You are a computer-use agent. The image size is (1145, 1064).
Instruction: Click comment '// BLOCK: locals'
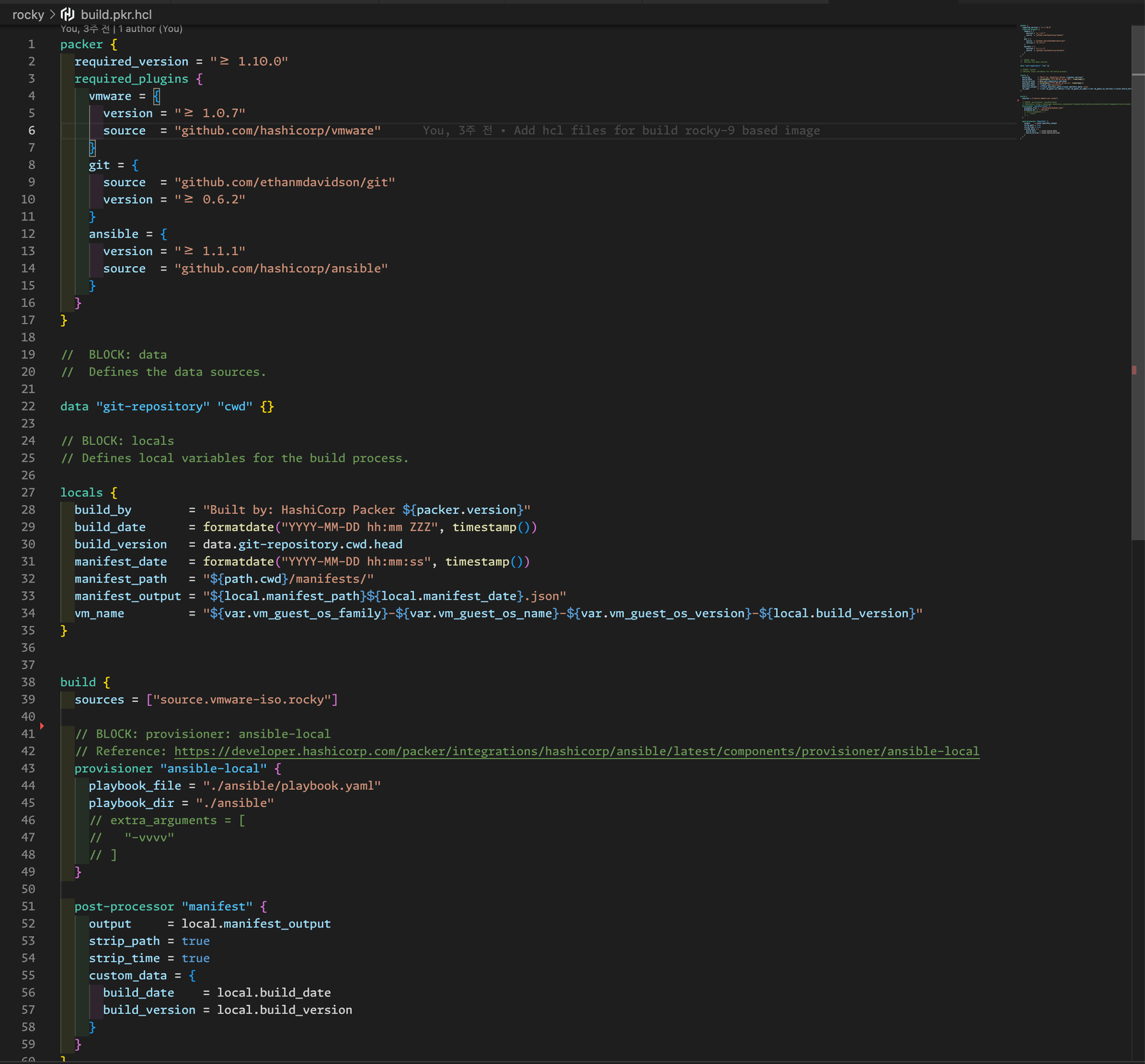pos(117,441)
